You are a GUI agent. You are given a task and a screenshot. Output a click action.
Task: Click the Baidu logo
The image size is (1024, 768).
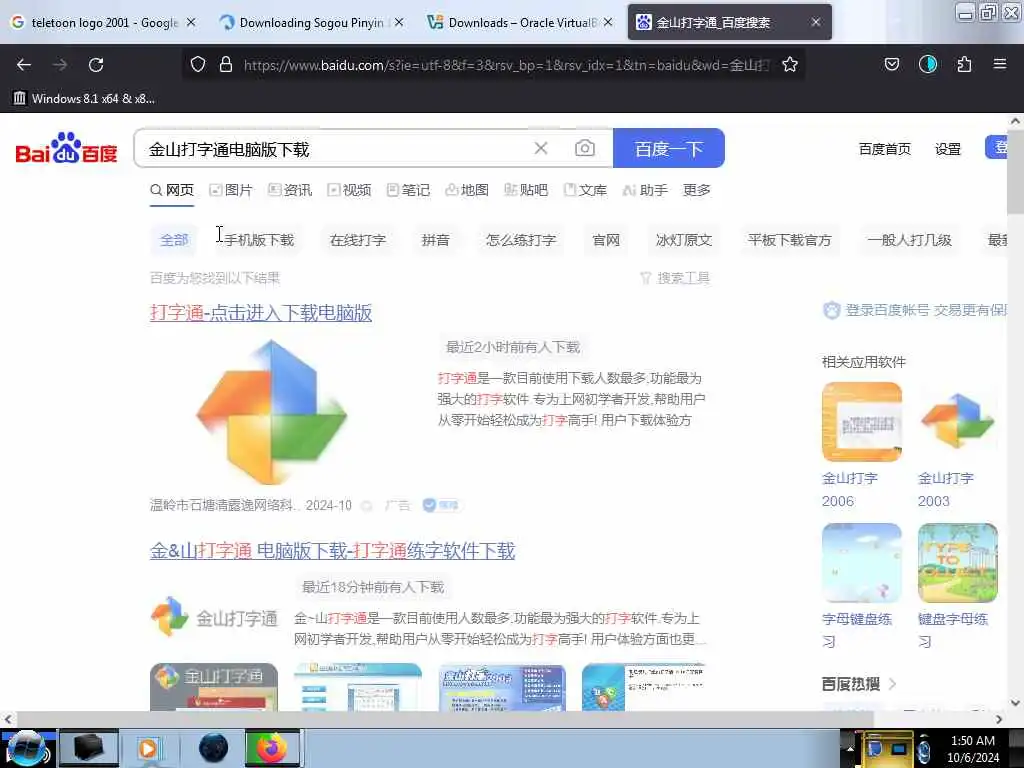tap(66, 148)
